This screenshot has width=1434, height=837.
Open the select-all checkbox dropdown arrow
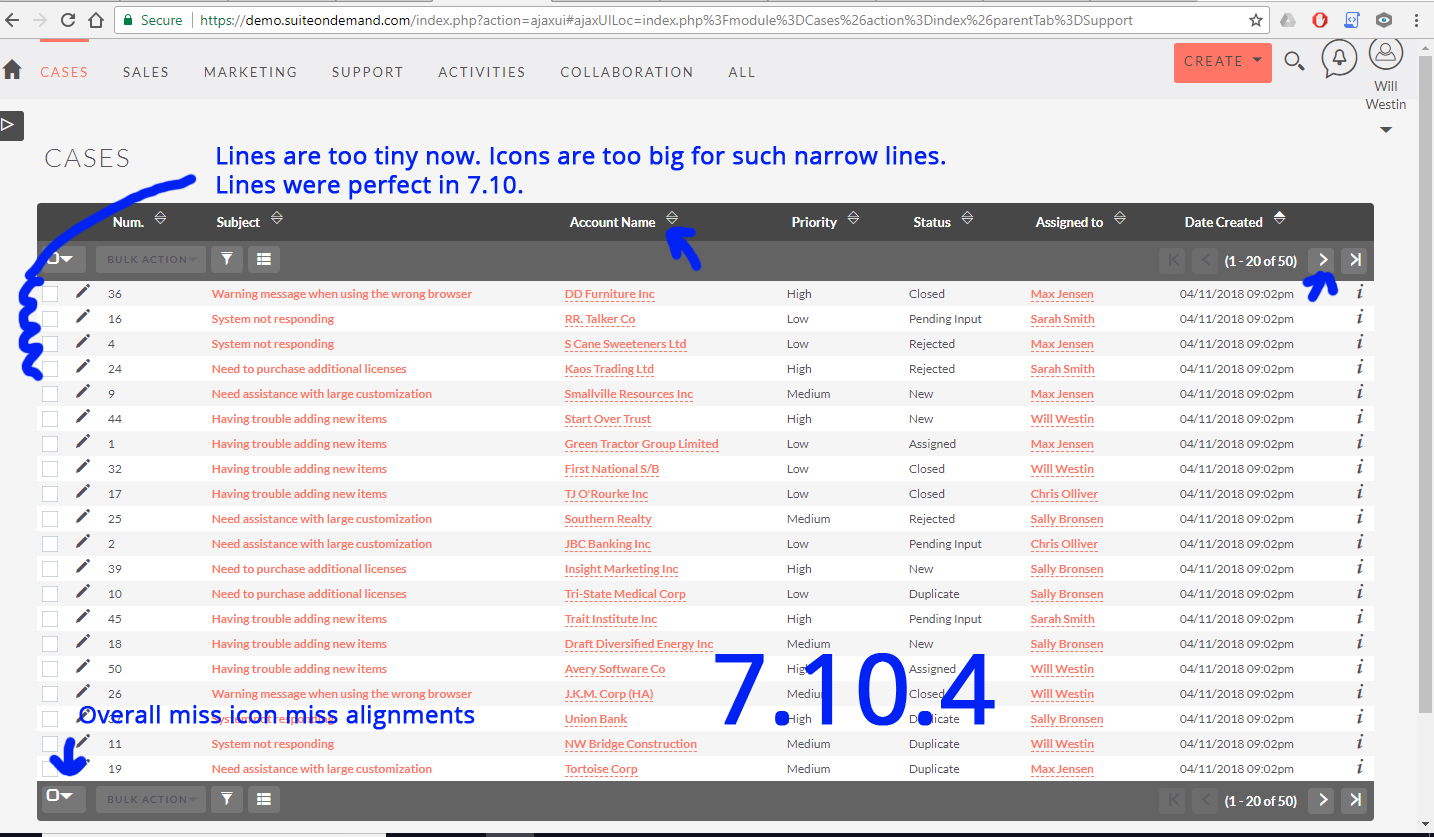pos(63,259)
